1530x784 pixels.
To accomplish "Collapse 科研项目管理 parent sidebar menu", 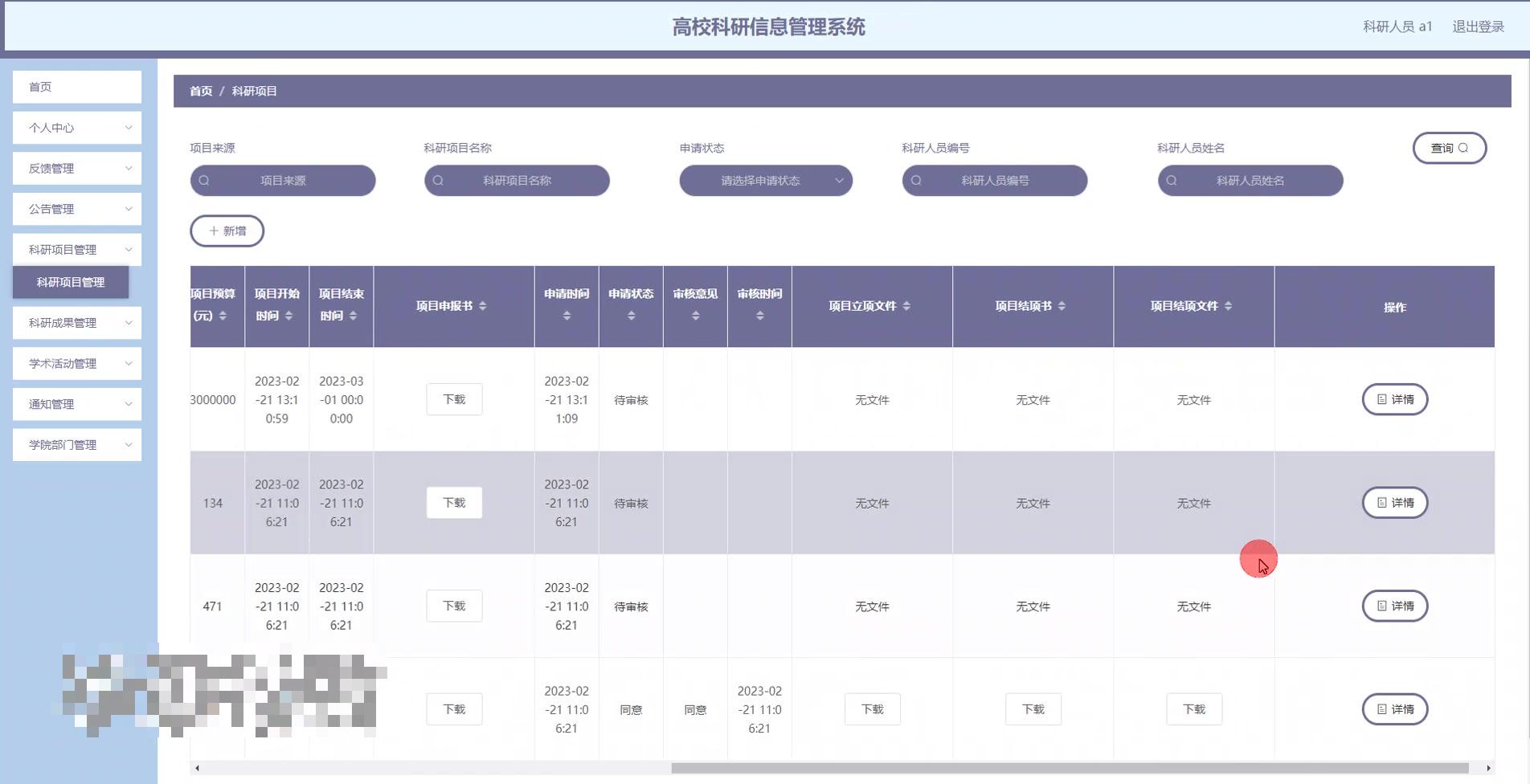I will [77, 250].
